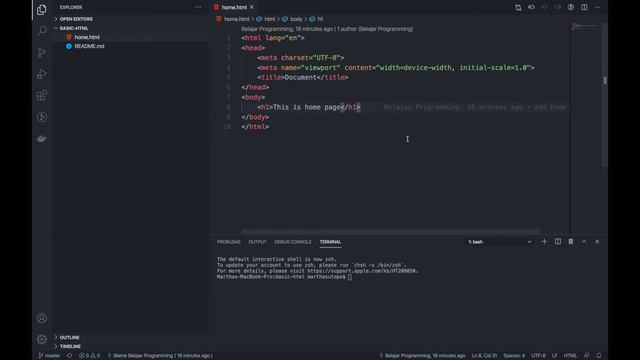This screenshot has width=640, height=360.
Task: Open Explorer's more actions ellipsis
Action: pyautogui.click(x=198, y=7)
